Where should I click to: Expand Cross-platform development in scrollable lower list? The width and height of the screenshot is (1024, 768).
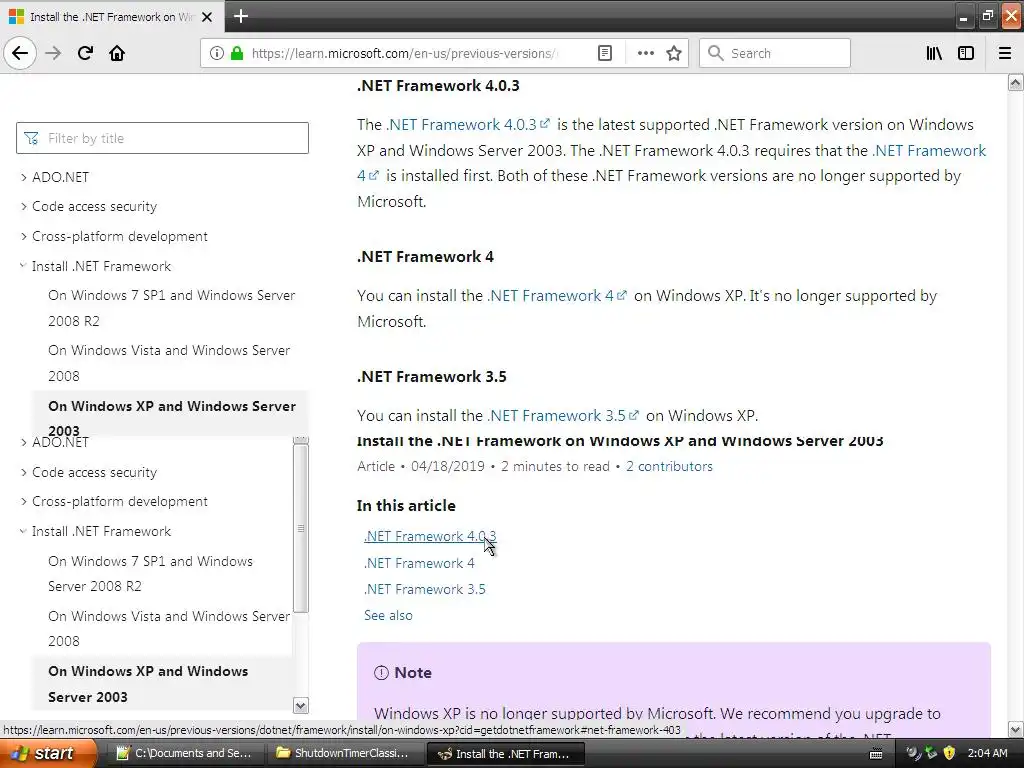[x=24, y=502]
